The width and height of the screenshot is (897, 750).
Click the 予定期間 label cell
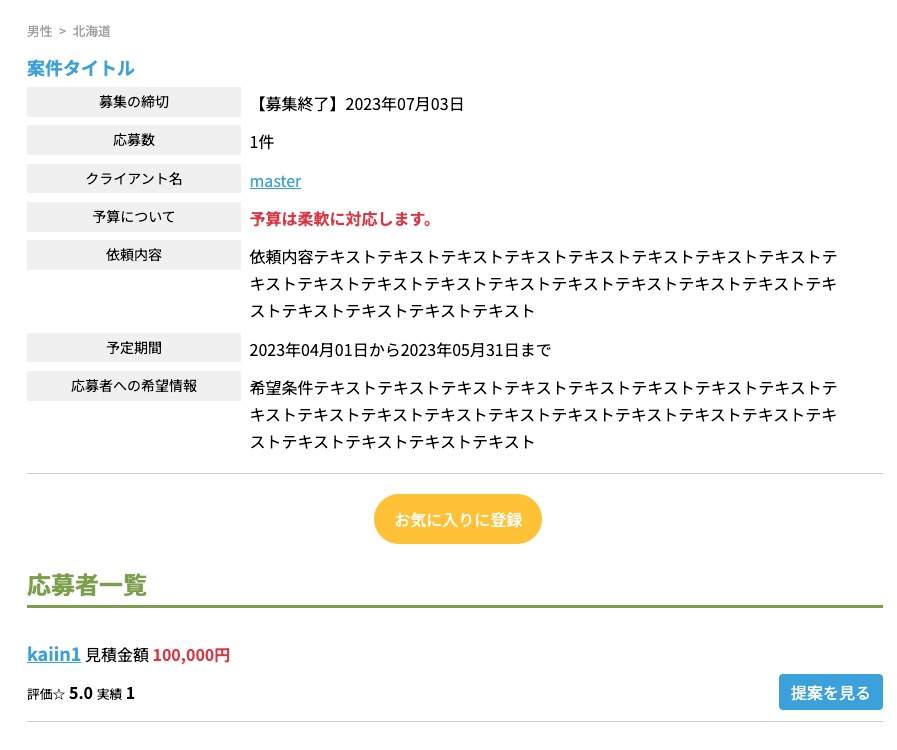(133, 348)
